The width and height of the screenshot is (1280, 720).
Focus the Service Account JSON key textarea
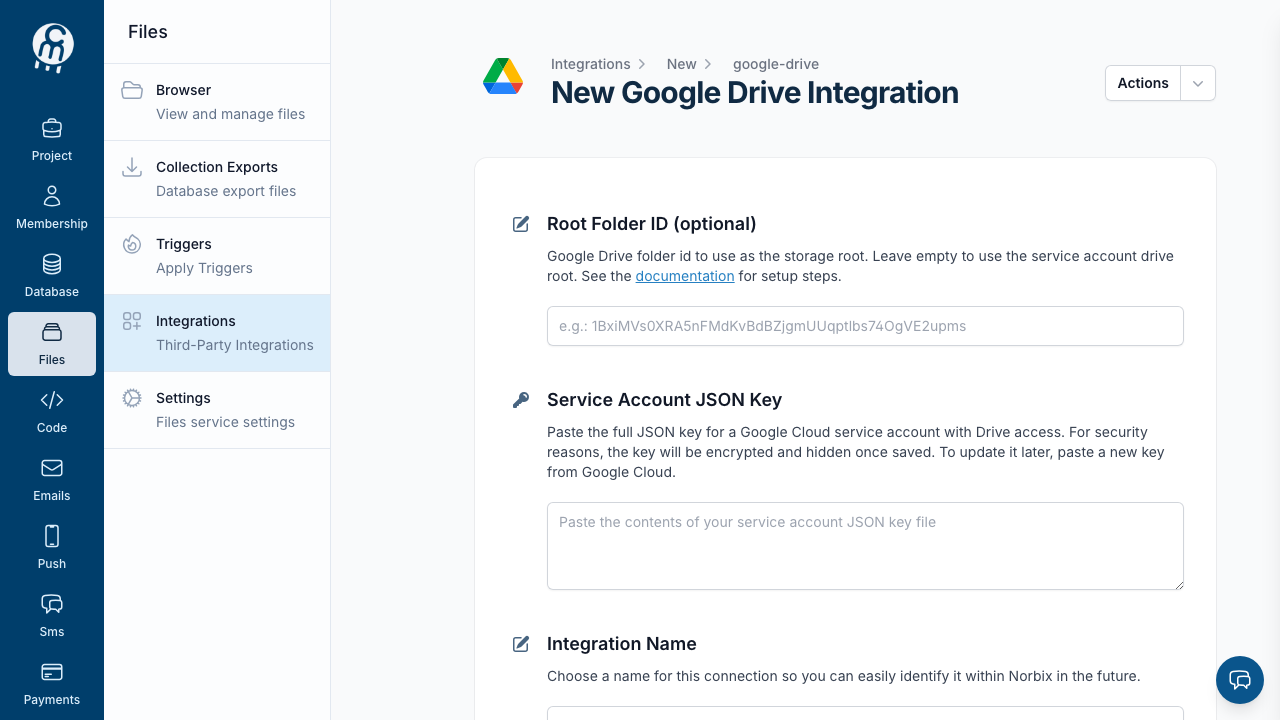click(865, 546)
